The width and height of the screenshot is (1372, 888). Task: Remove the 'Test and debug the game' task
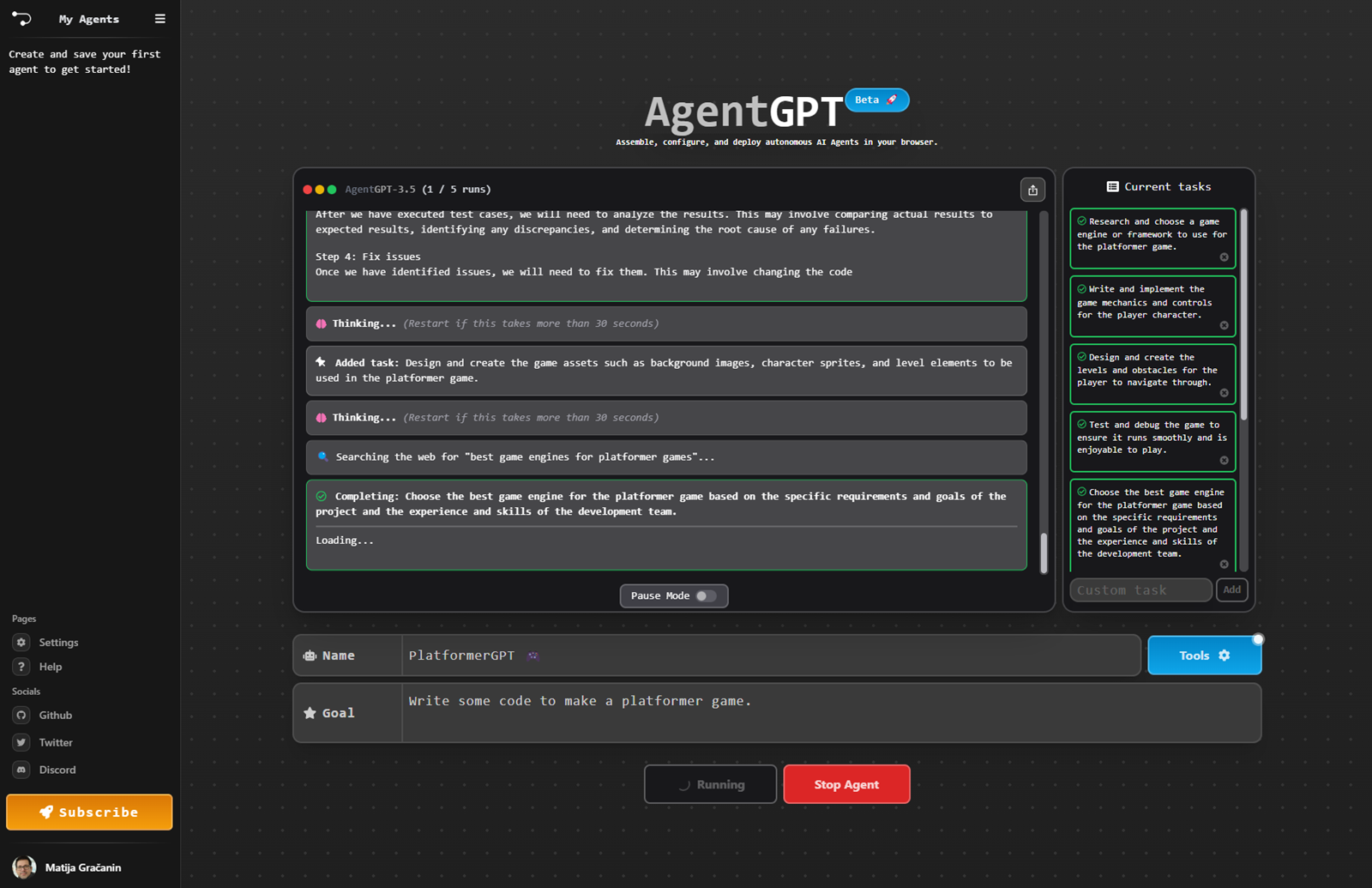[x=1224, y=461]
